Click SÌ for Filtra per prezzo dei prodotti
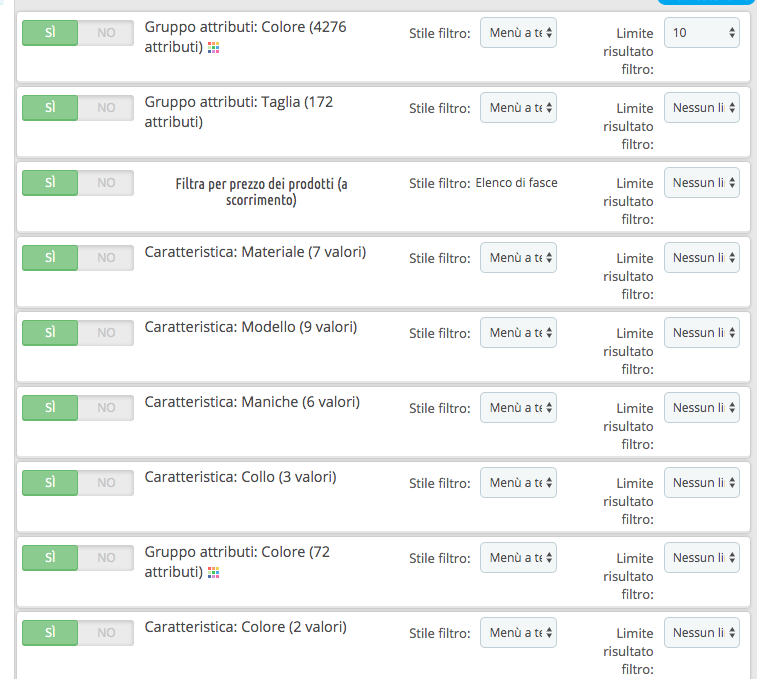Image resolution: width=757 pixels, height=679 pixels. [x=50, y=183]
